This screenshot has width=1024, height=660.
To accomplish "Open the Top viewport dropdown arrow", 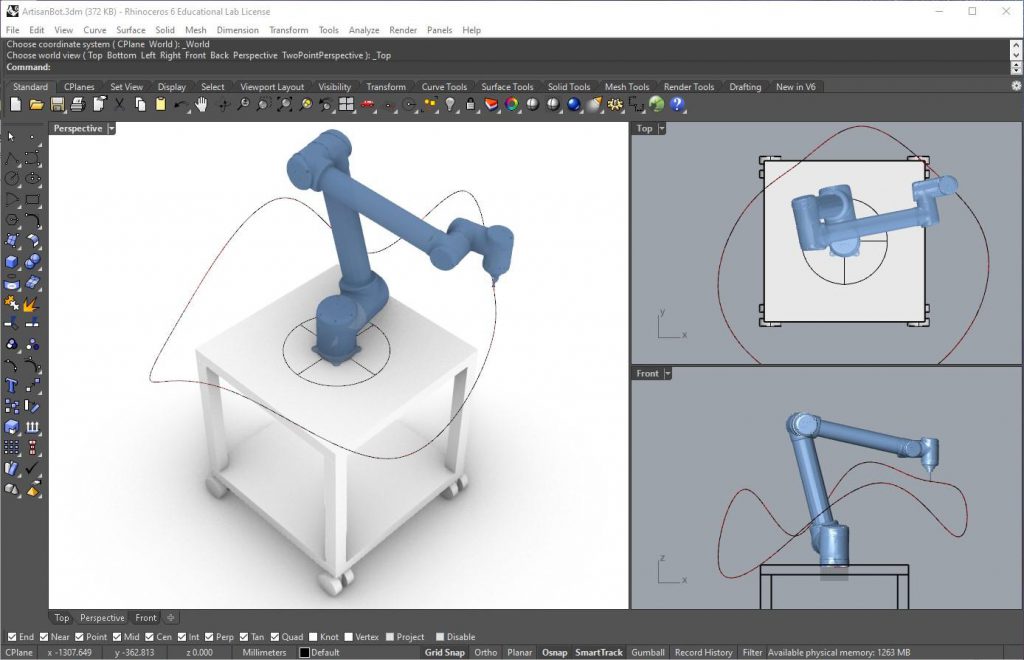I will click(662, 129).
